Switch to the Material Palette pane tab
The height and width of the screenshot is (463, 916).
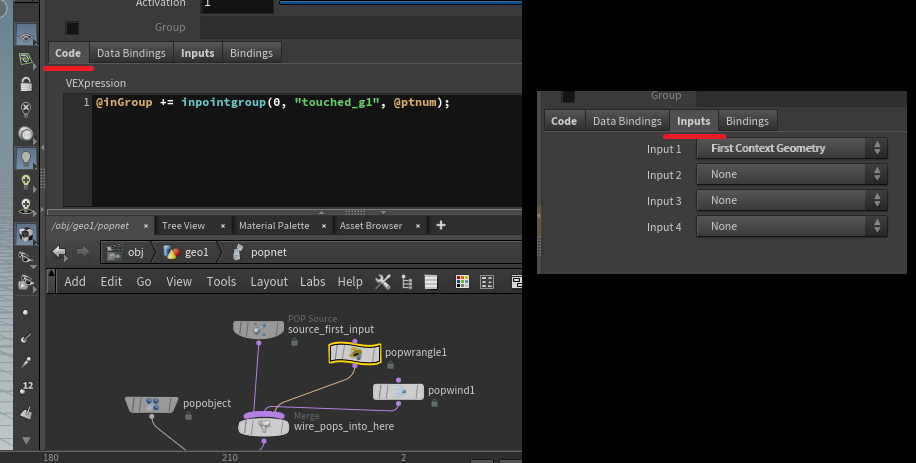click(274, 225)
